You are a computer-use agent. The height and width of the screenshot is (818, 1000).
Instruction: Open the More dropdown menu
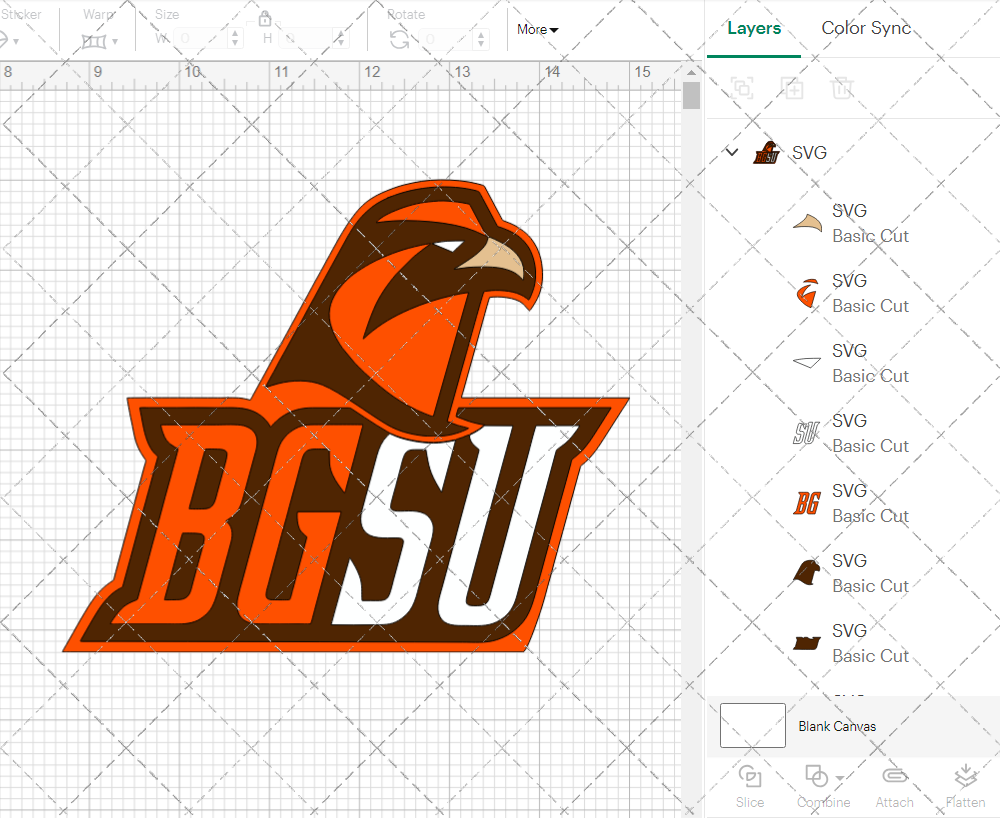tap(536, 30)
